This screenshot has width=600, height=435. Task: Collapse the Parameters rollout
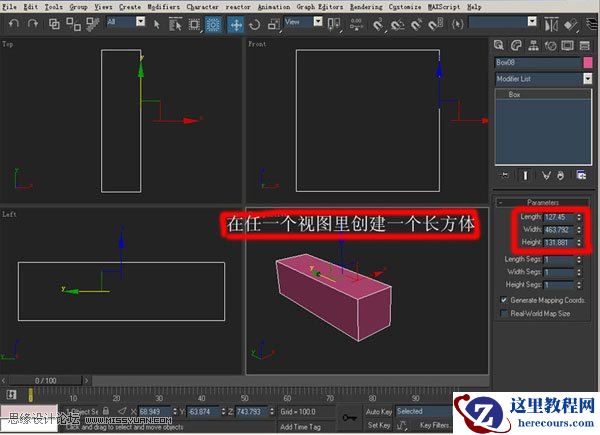(543, 202)
